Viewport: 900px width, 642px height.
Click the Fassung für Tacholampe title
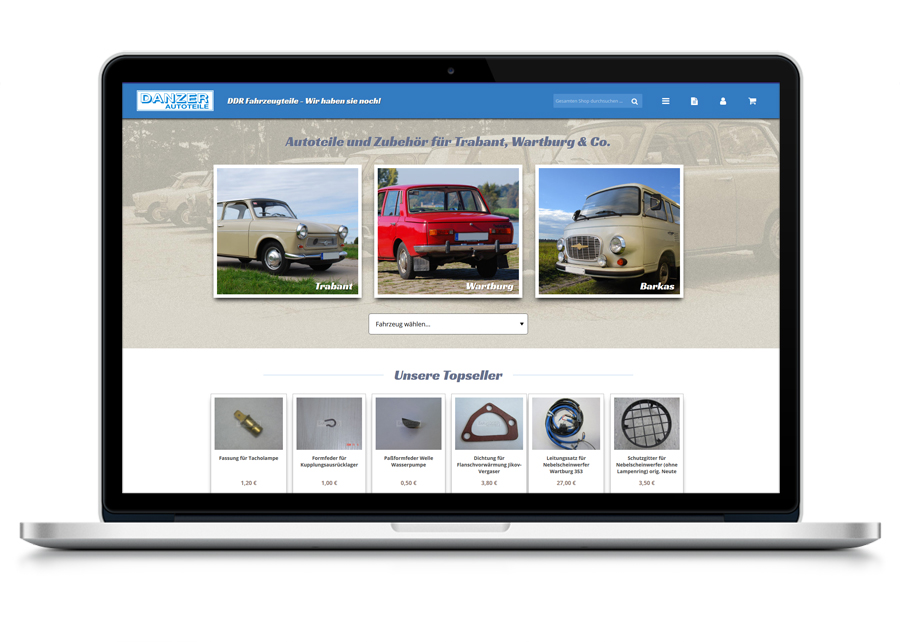pyautogui.click(x=249, y=458)
